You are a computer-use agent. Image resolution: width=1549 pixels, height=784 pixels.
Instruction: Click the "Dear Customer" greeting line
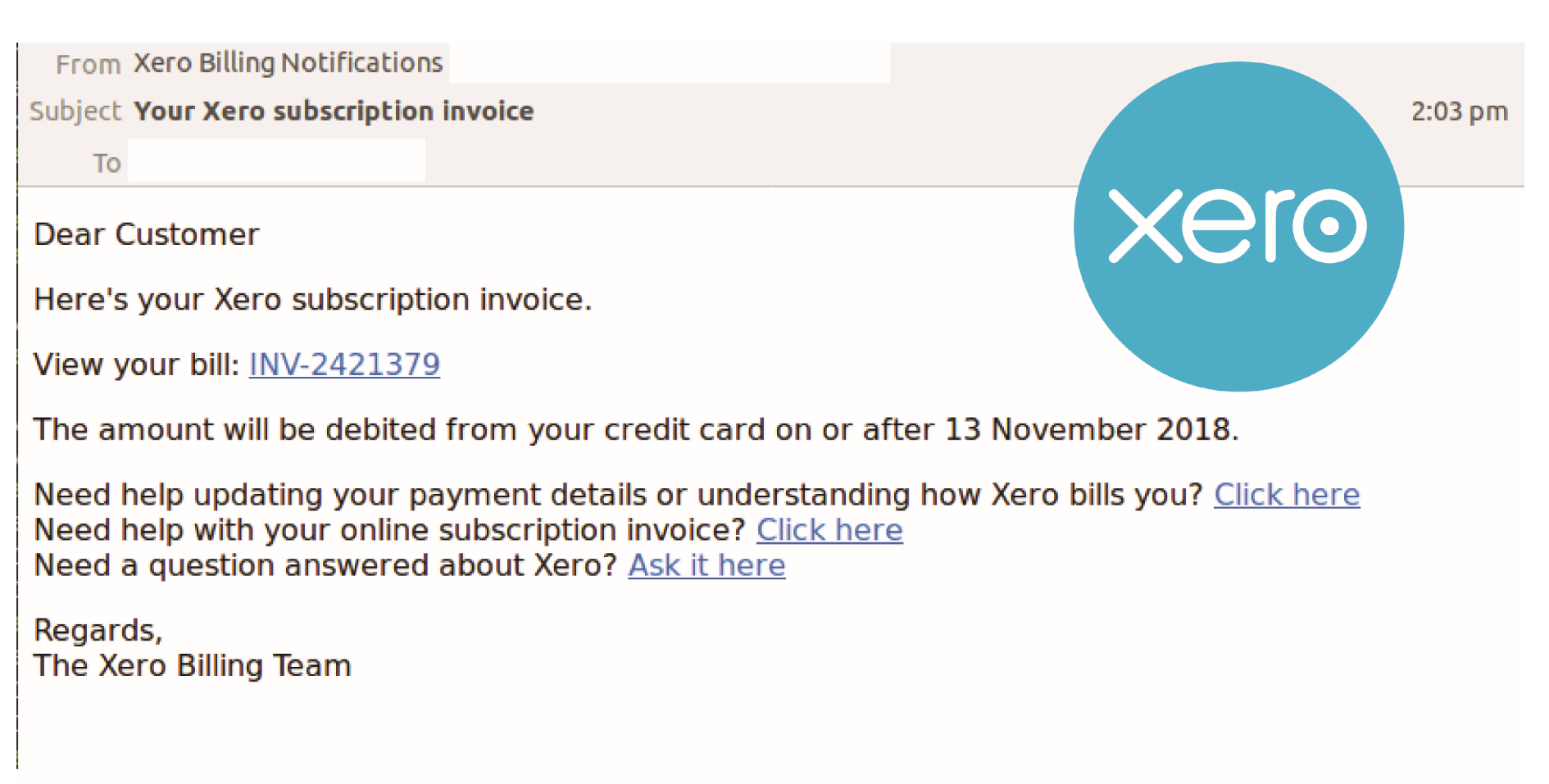click(x=146, y=235)
